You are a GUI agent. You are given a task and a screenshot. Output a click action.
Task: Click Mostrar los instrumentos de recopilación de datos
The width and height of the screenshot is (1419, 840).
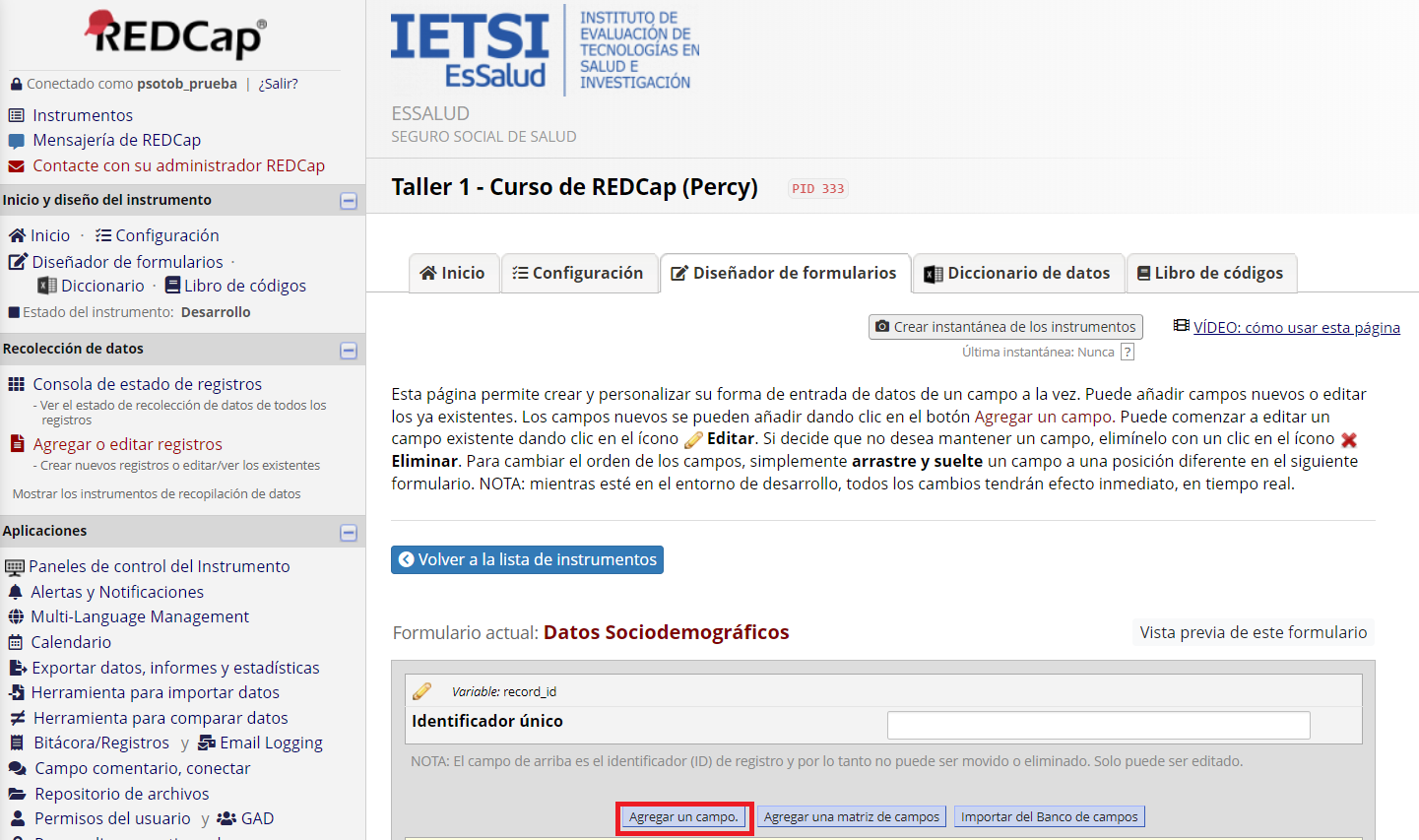pyautogui.click(x=157, y=494)
